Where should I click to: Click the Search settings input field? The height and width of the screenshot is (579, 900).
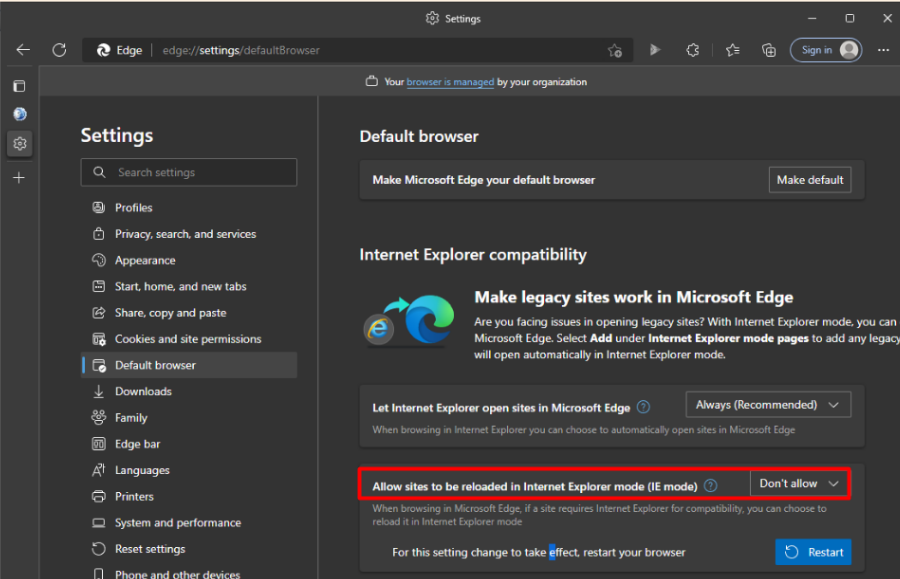pos(200,172)
